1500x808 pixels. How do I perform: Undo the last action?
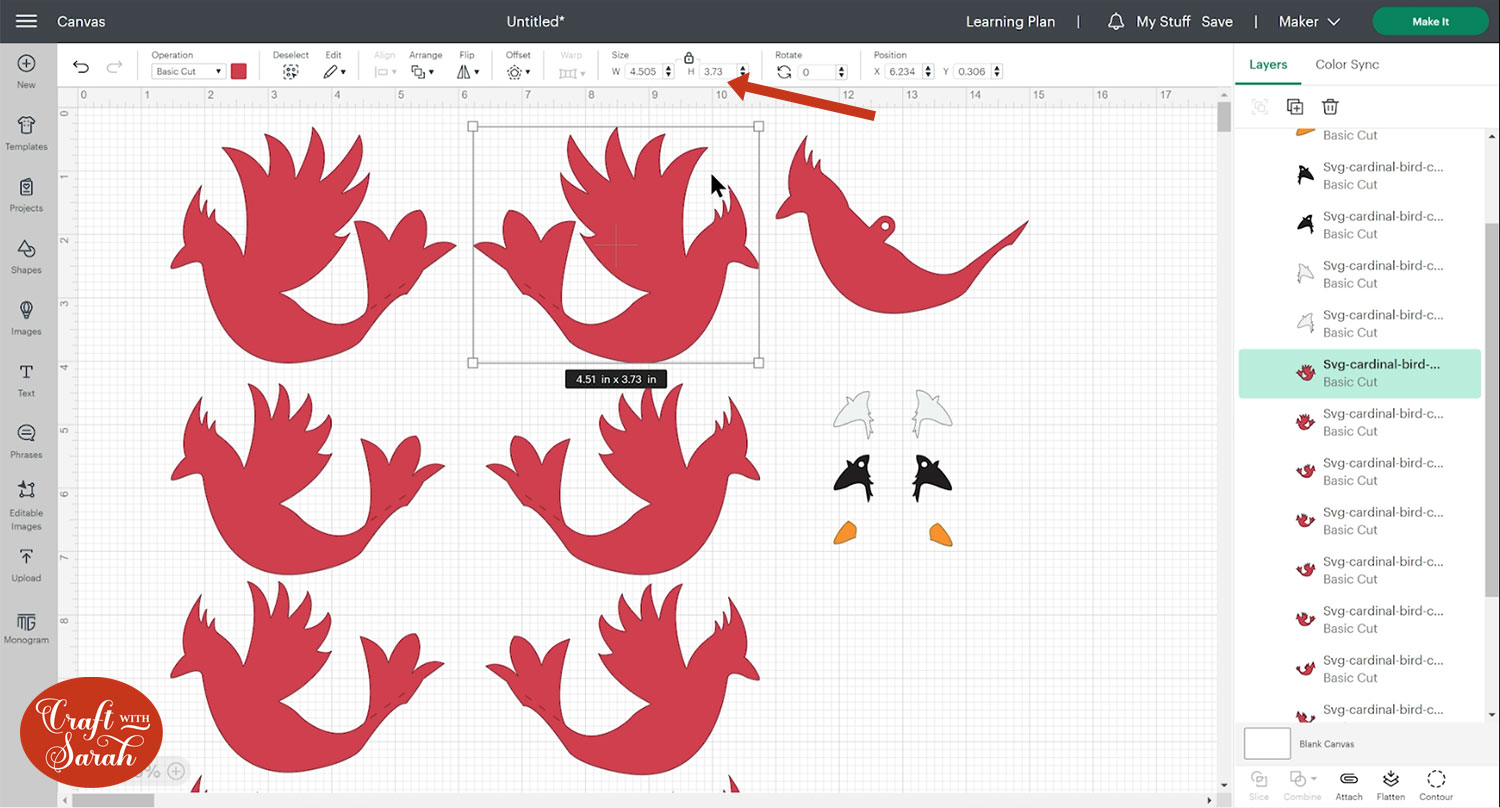(x=81, y=67)
